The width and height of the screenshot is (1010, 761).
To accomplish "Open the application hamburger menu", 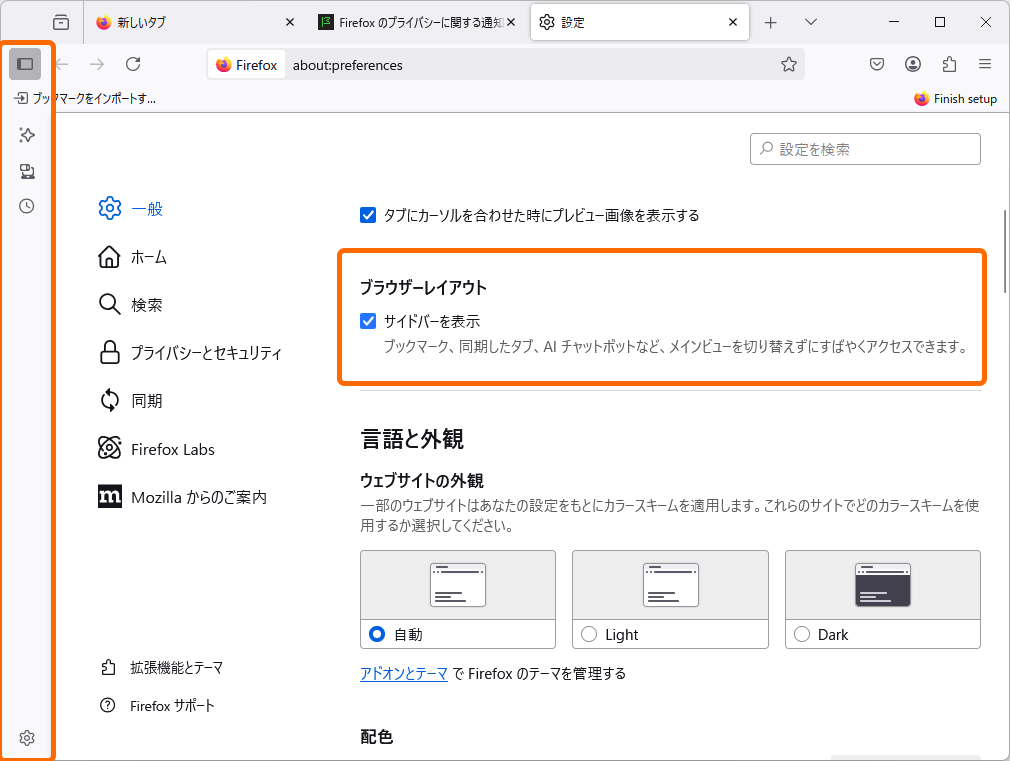I will [985, 64].
